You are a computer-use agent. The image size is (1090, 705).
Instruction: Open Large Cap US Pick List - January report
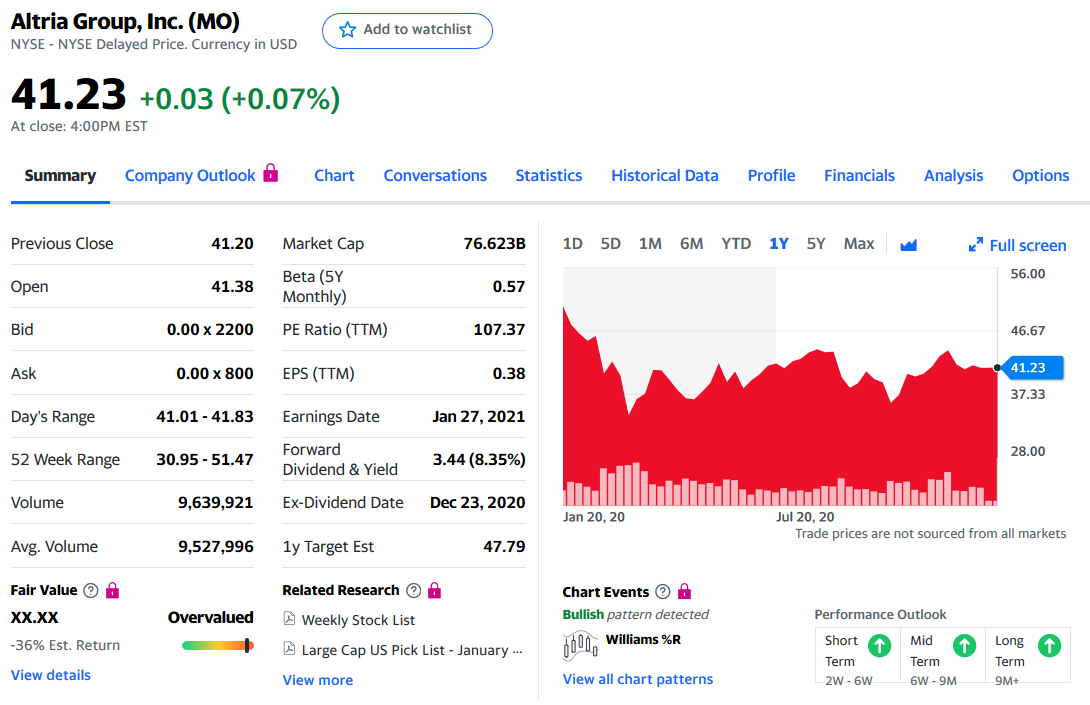point(412,649)
